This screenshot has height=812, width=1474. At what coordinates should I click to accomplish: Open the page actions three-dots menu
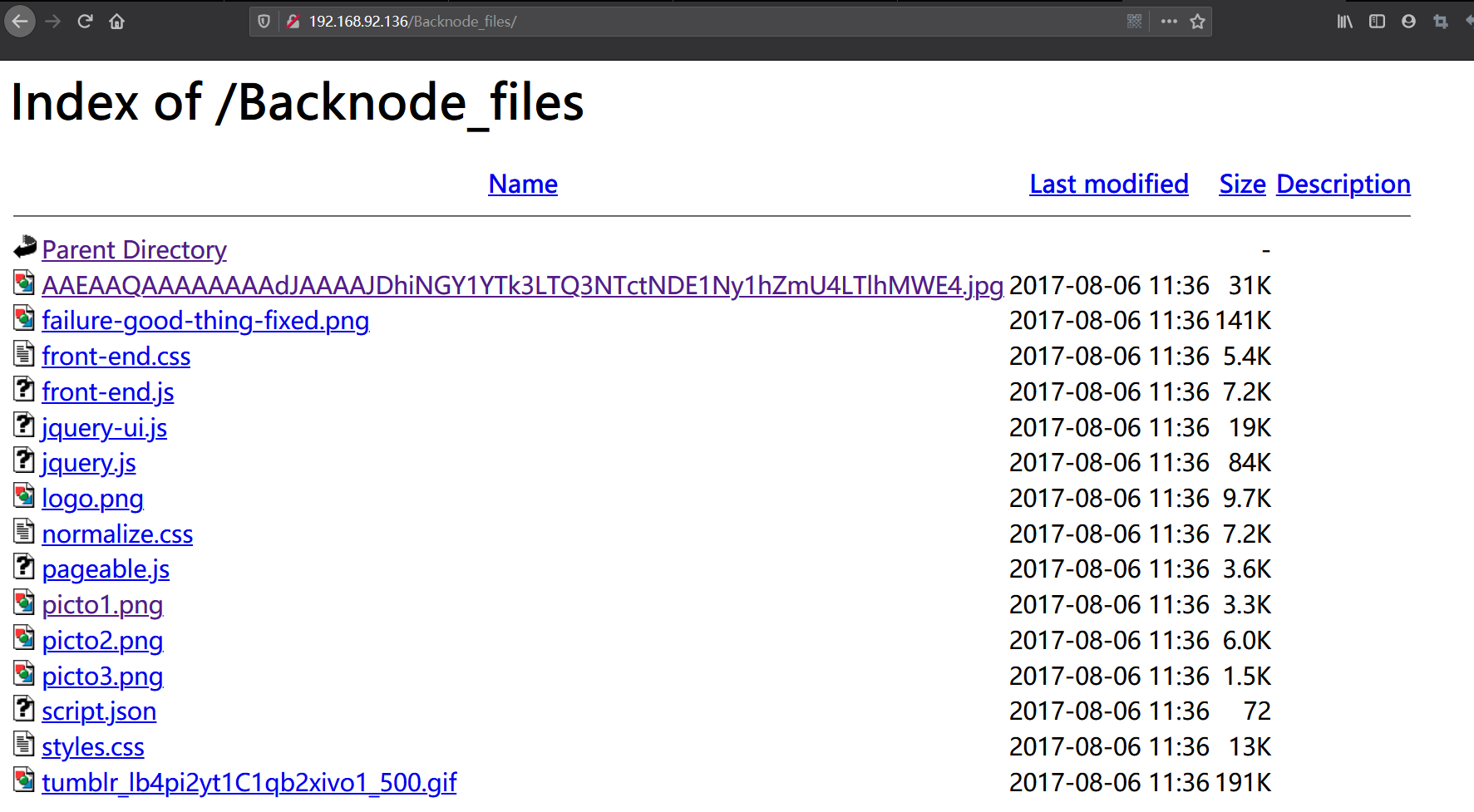1169,22
